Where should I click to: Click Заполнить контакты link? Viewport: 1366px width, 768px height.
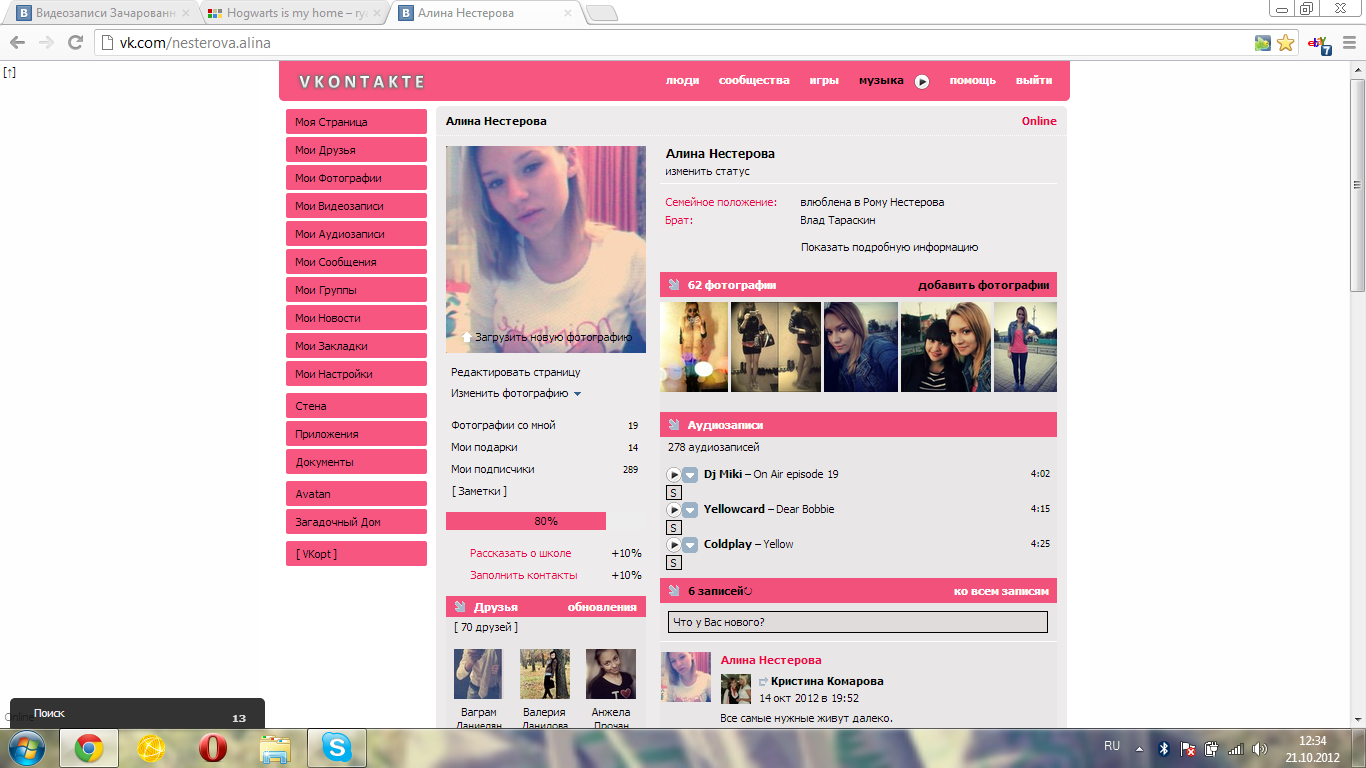(x=524, y=575)
